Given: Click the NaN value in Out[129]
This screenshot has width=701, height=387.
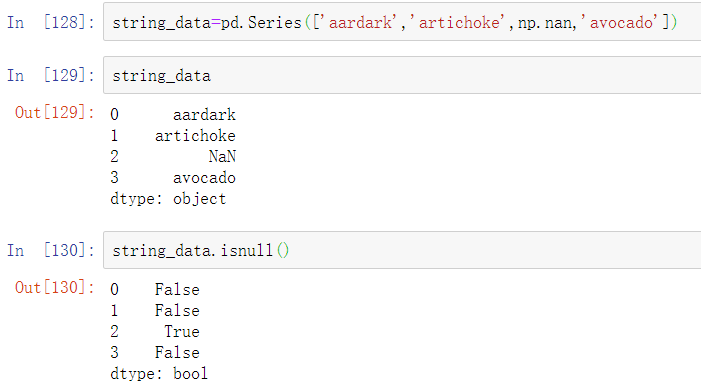Looking at the screenshot, I should (222, 156).
